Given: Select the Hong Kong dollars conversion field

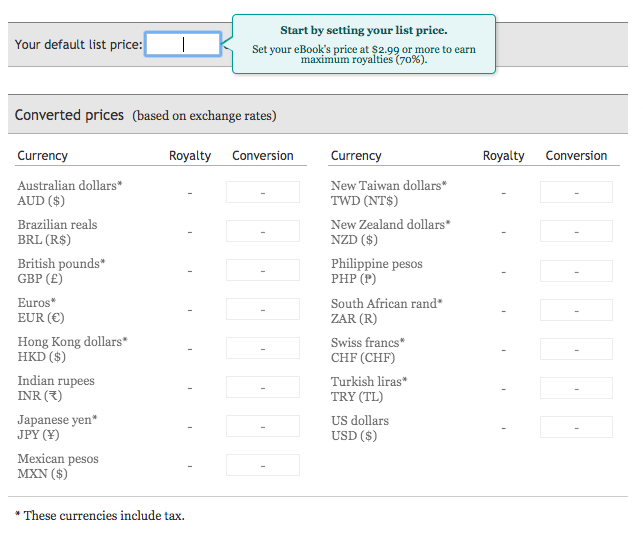Looking at the screenshot, I should tap(262, 349).
